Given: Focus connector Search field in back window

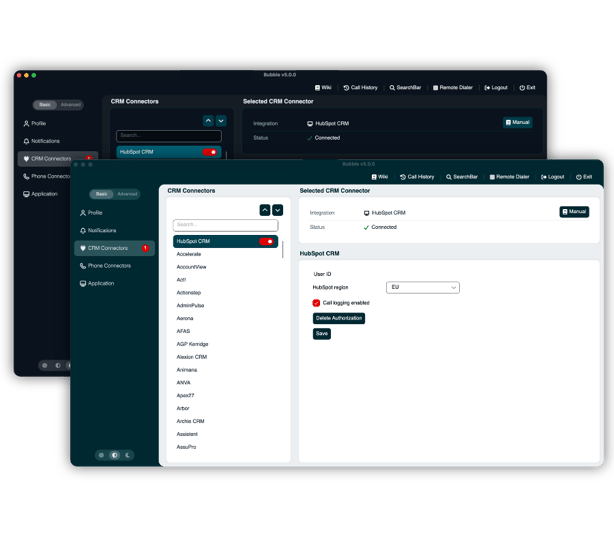Looking at the screenshot, I should click(x=169, y=136).
